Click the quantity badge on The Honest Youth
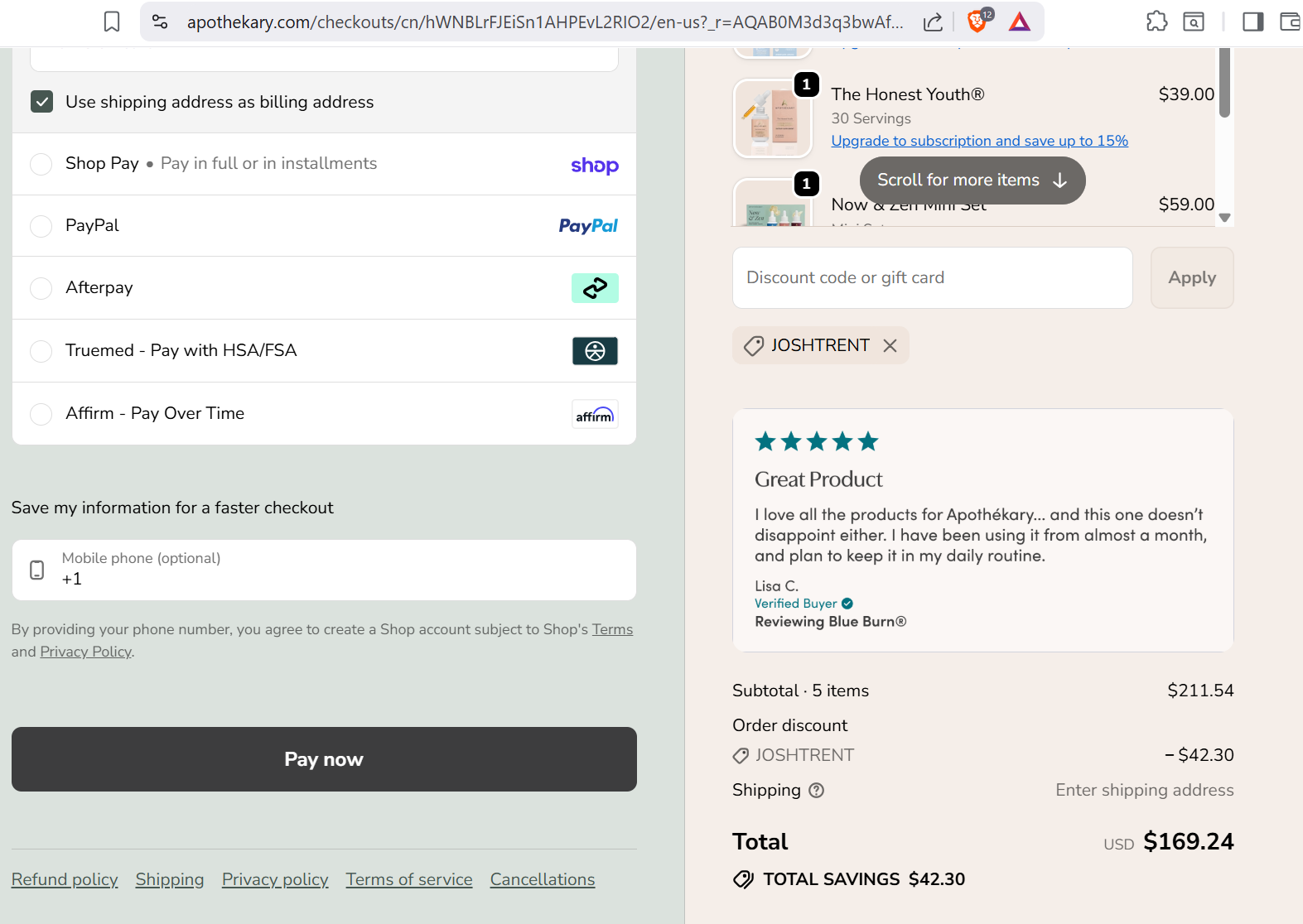The height and width of the screenshot is (924, 1303). (807, 84)
